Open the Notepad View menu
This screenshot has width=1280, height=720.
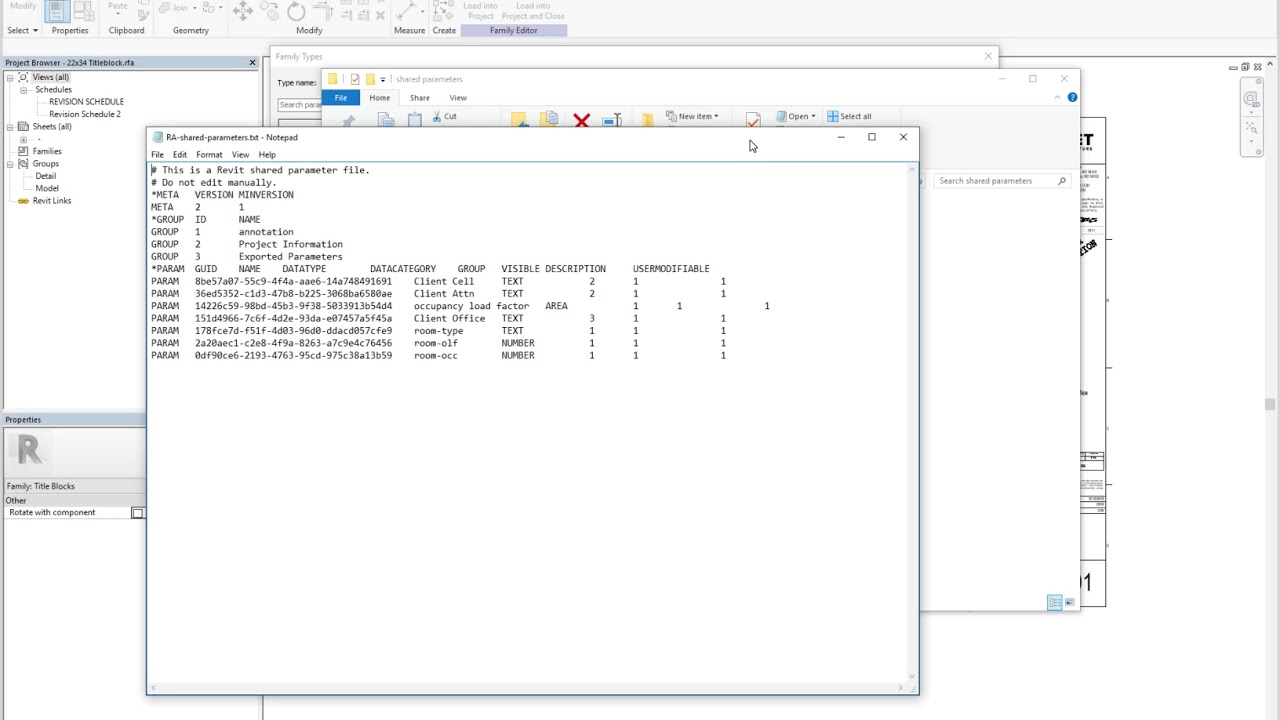(240, 154)
